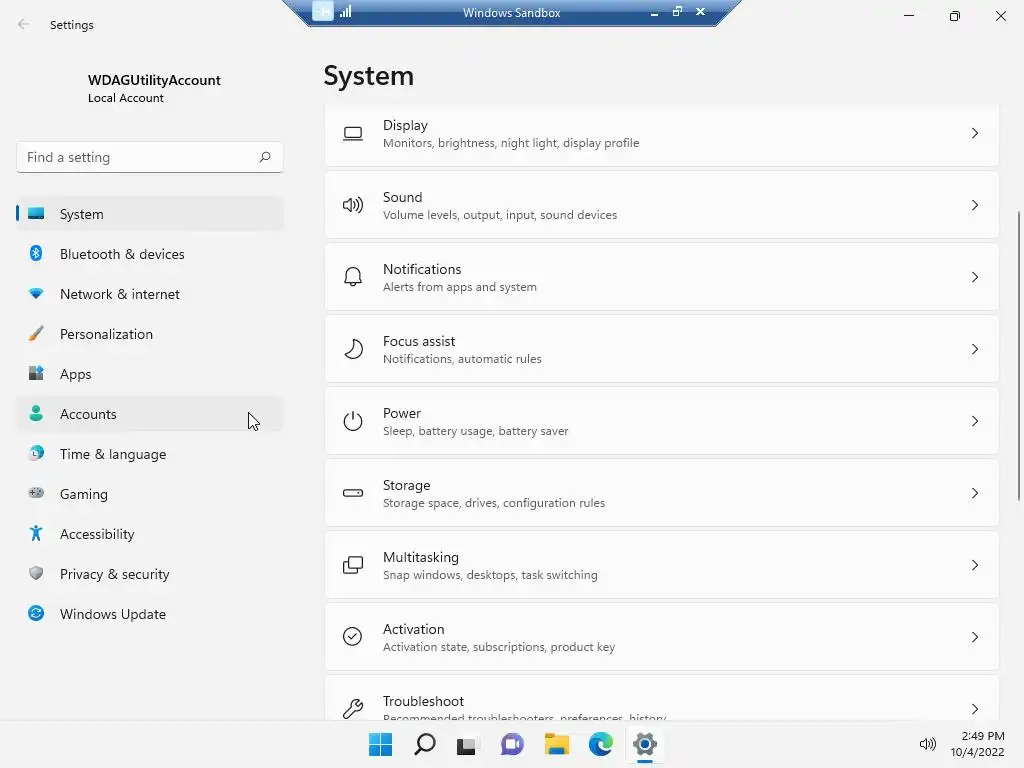Click the Bluetooth icon in sidebar
The width and height of the screenshot is (1024, 768).
click(x=36, y=253)
